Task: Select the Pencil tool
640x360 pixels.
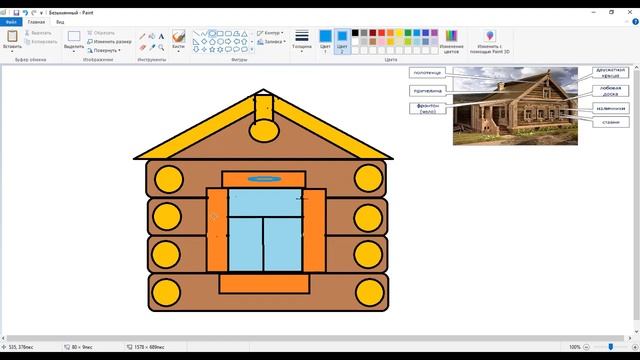Action: pyautogui.click(x=142, y=36)
